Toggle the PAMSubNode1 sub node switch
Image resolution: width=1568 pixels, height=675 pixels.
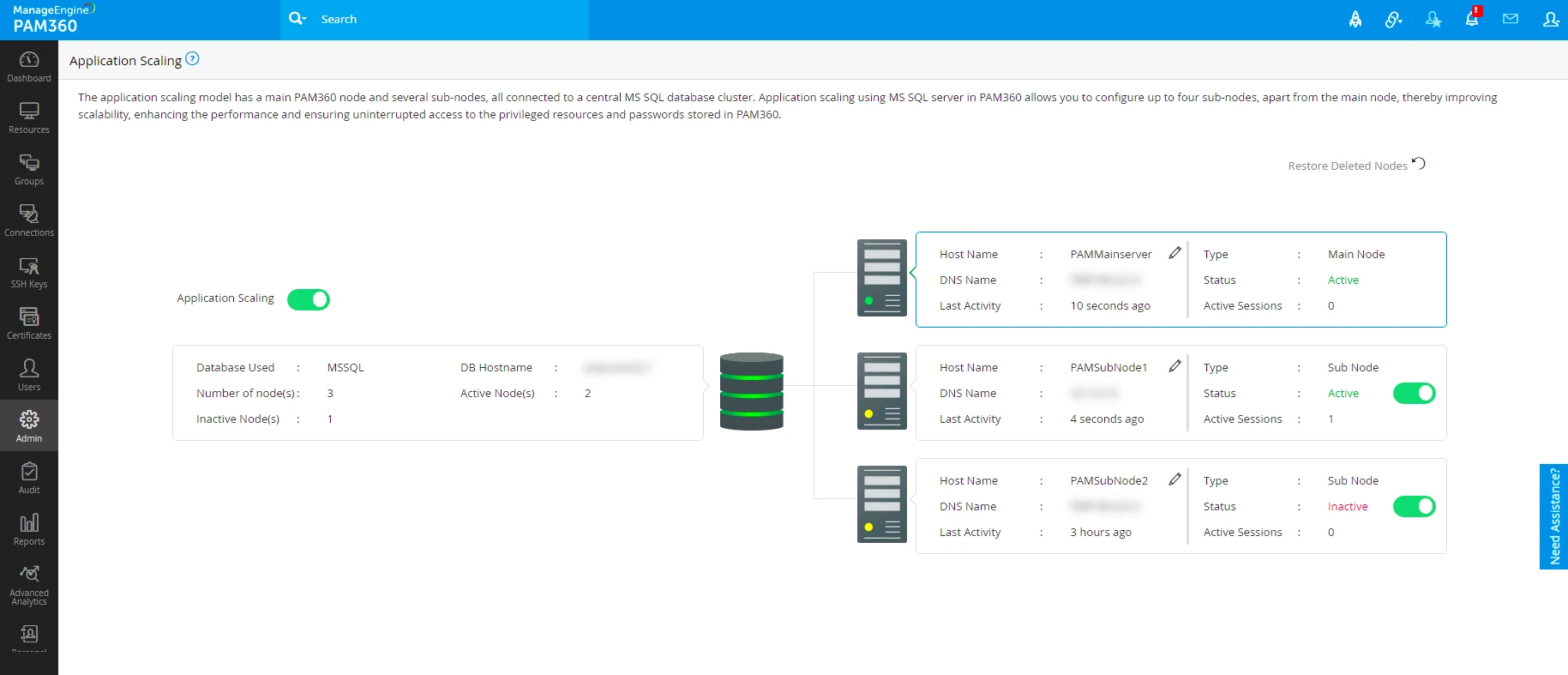[x=1415, y=393]
